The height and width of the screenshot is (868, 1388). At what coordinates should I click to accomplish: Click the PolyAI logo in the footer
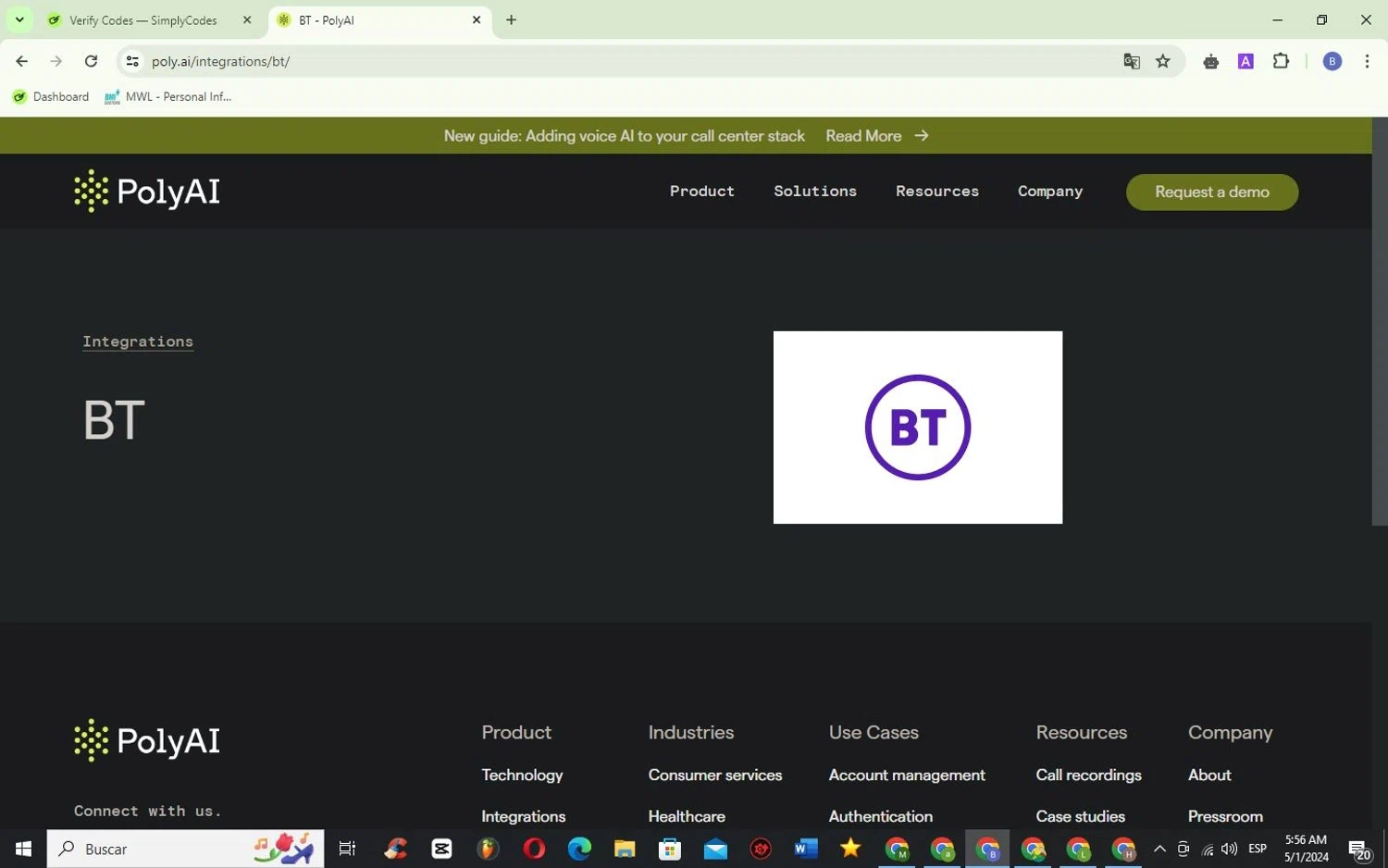(147, 740)
